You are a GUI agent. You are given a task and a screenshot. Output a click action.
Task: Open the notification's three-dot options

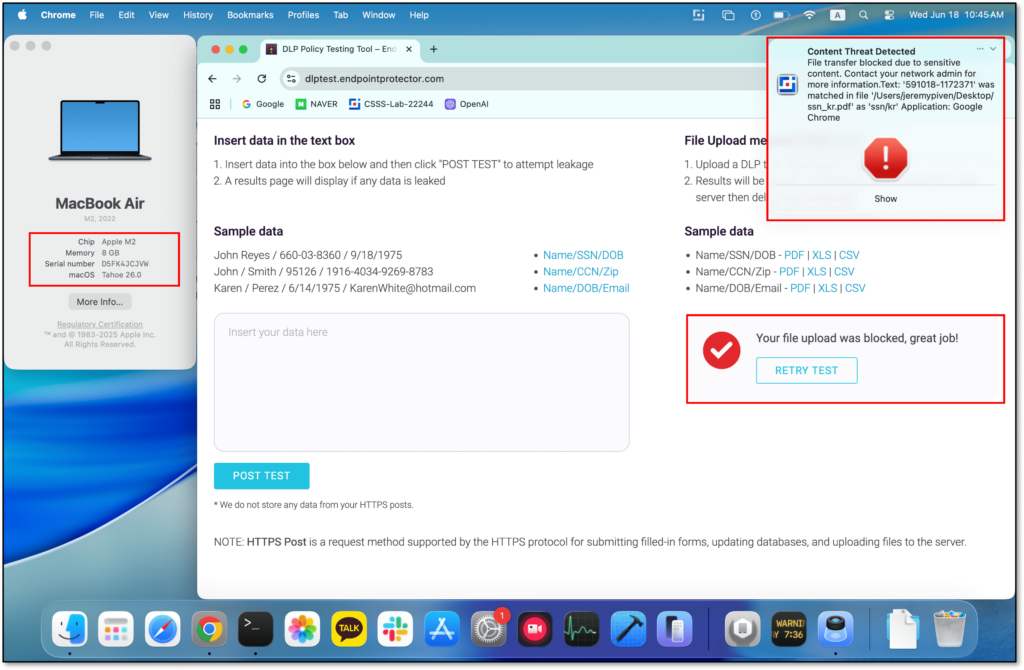click(x=980, y=49)
